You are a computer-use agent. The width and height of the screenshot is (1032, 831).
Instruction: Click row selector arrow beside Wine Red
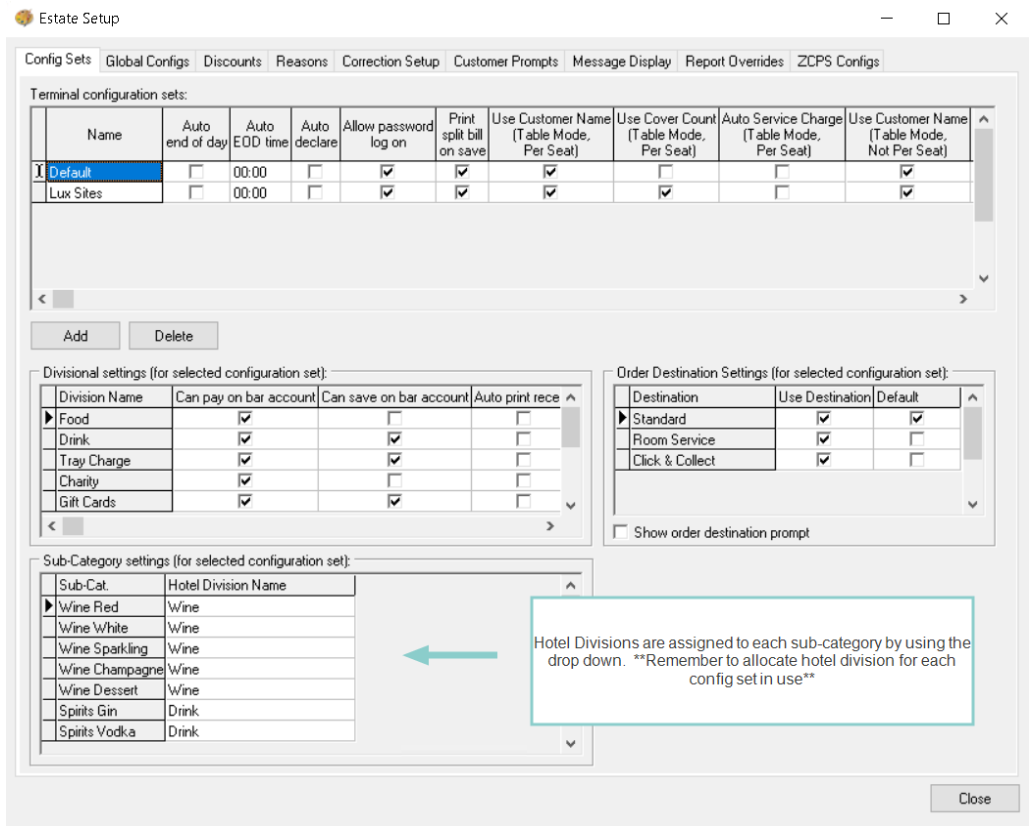[49, 607]
